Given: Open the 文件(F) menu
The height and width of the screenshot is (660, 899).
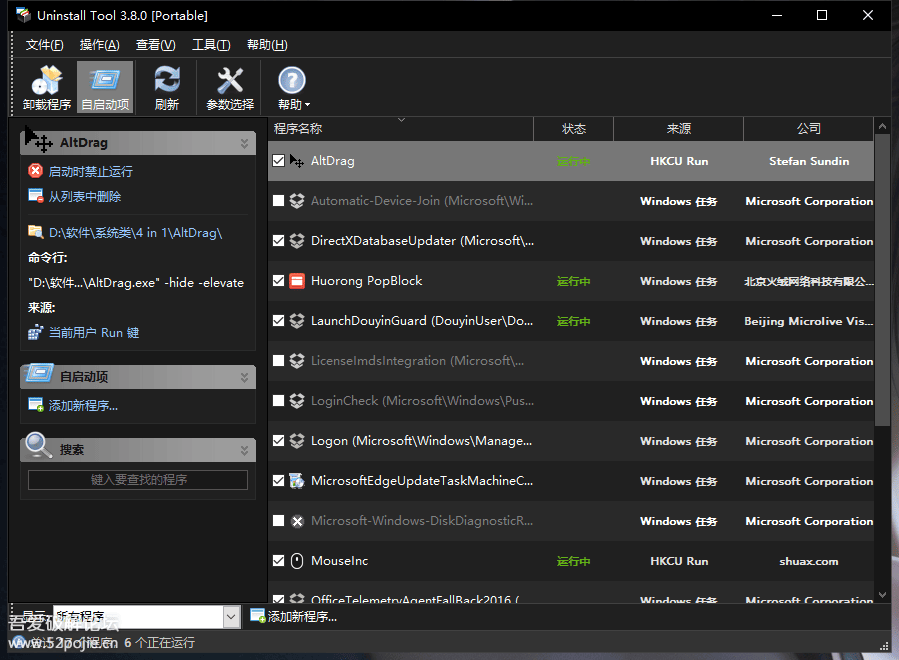Looking at the screenshot, I should [x=44, y=45].
